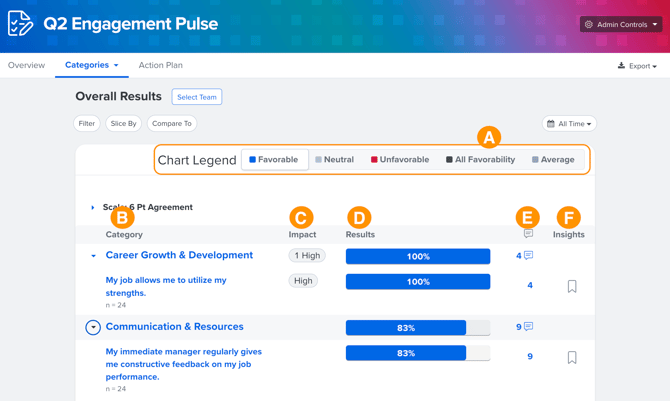This screenshot has width=670, height=401.
Task: Open the Slice By option
Action: [124, 124]
